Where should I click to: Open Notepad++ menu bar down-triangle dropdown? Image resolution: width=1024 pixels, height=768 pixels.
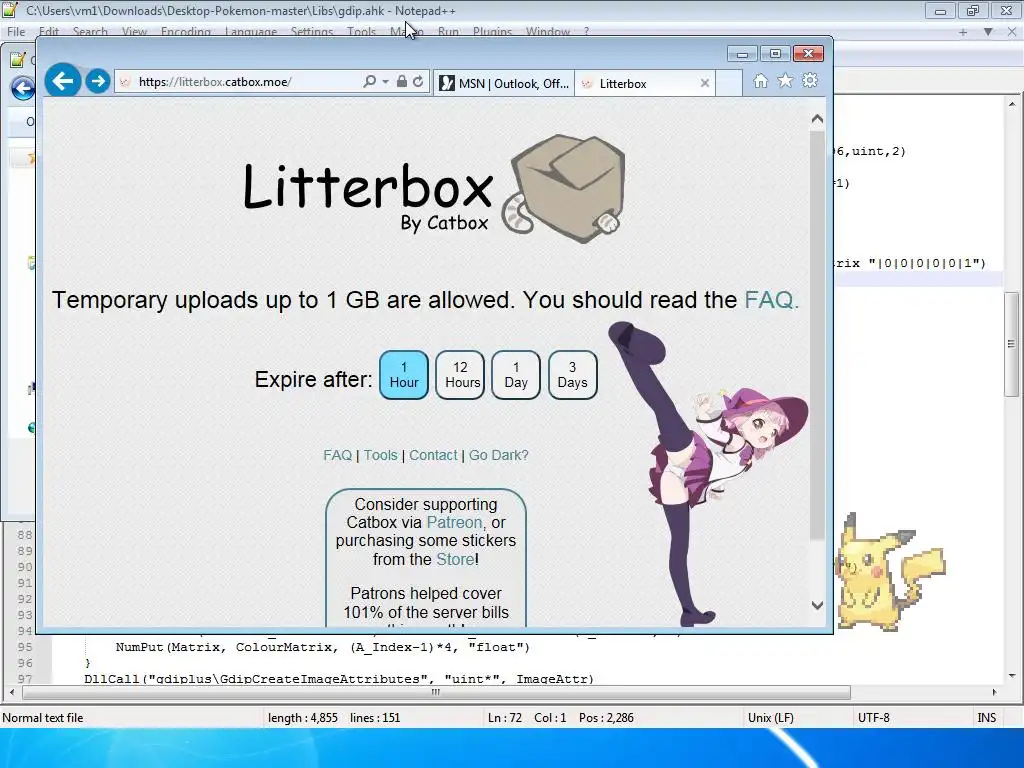click(x=988, y=31)
